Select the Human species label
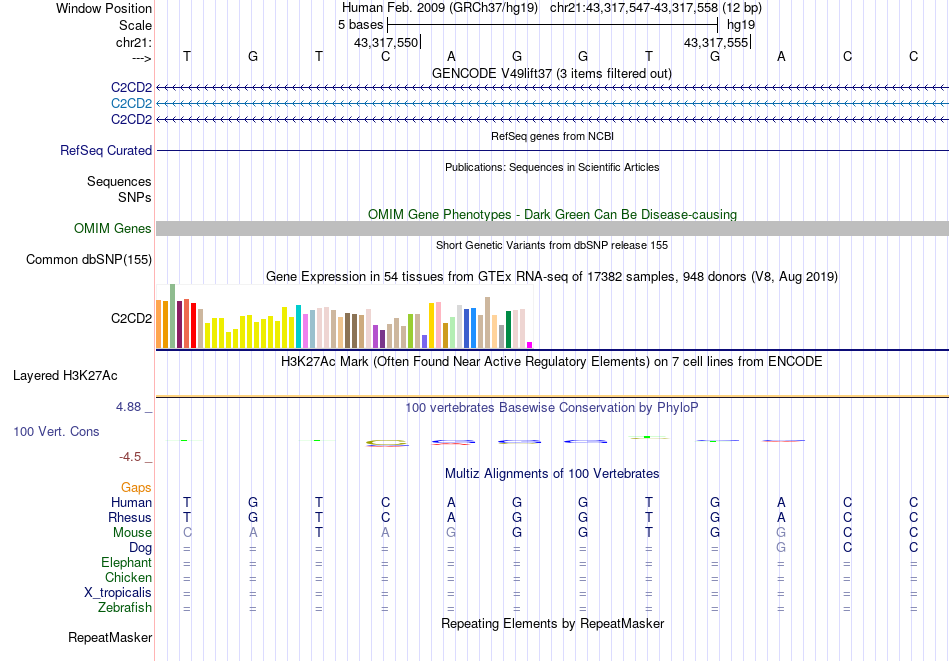 tap(131, 502)
